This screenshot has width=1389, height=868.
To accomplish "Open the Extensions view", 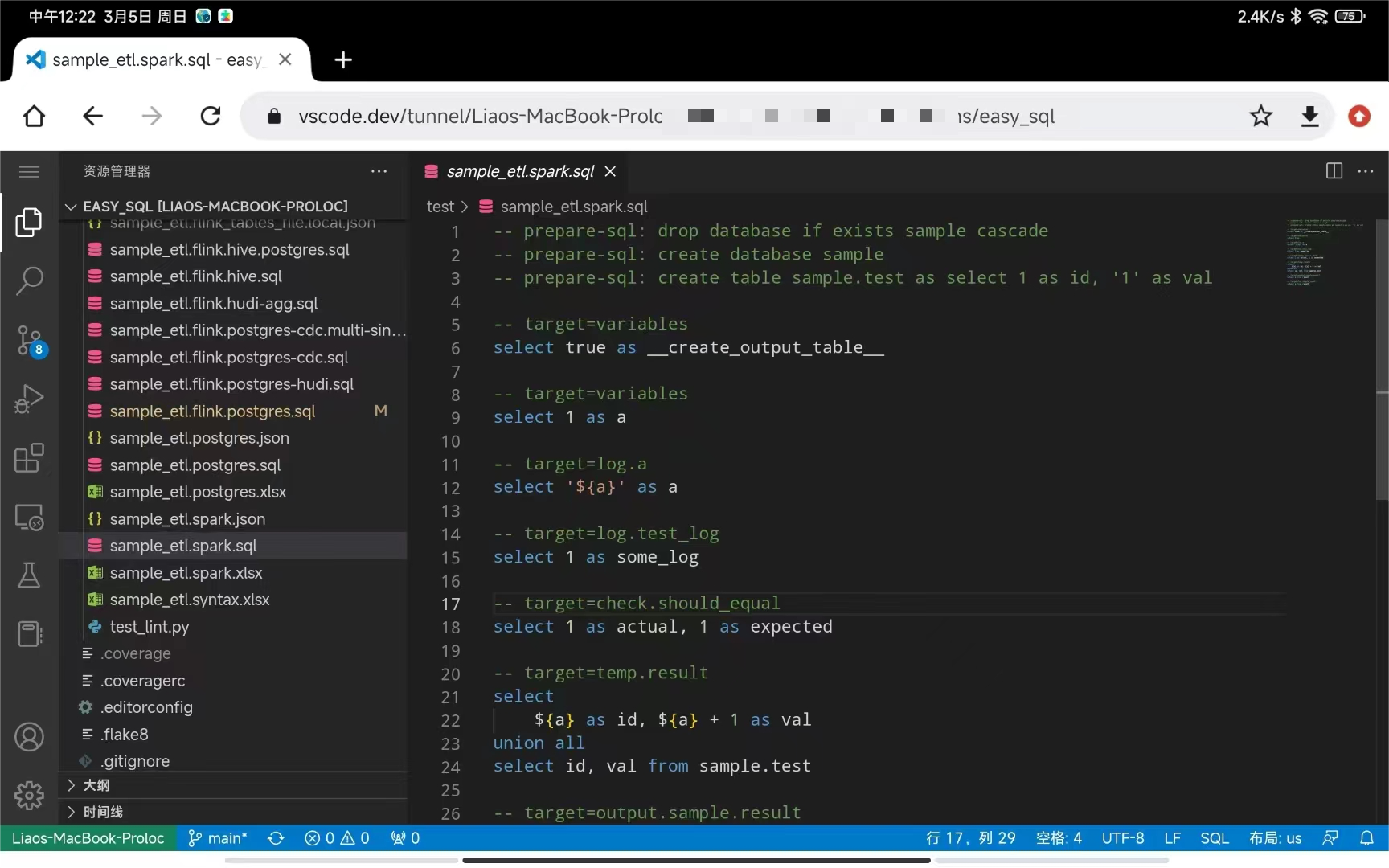I will pyautogui.click(x=29, y=458).
